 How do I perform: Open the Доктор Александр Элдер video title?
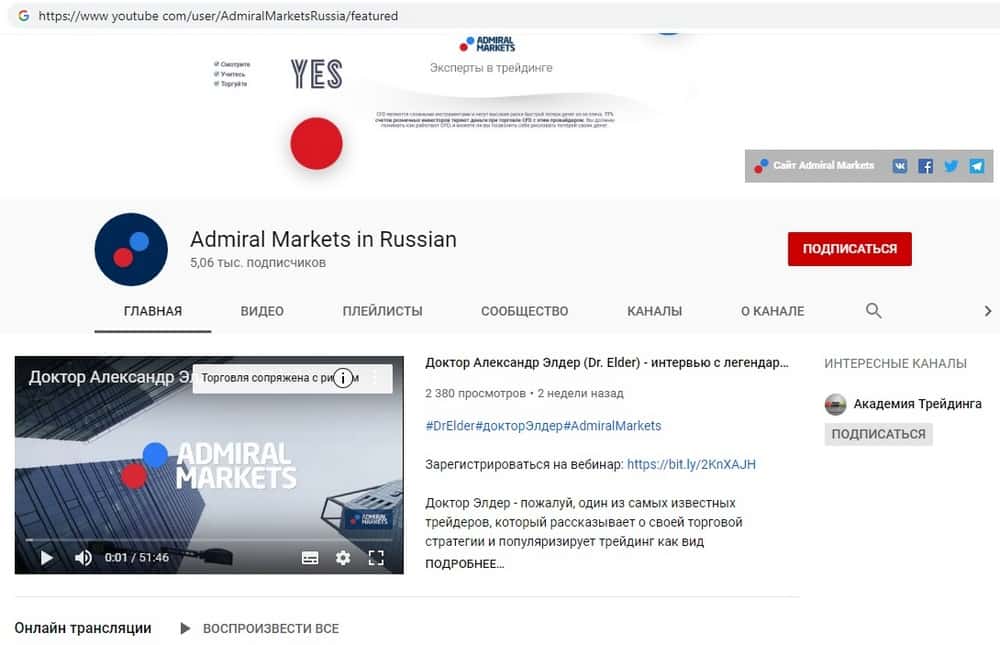point(607,362)
